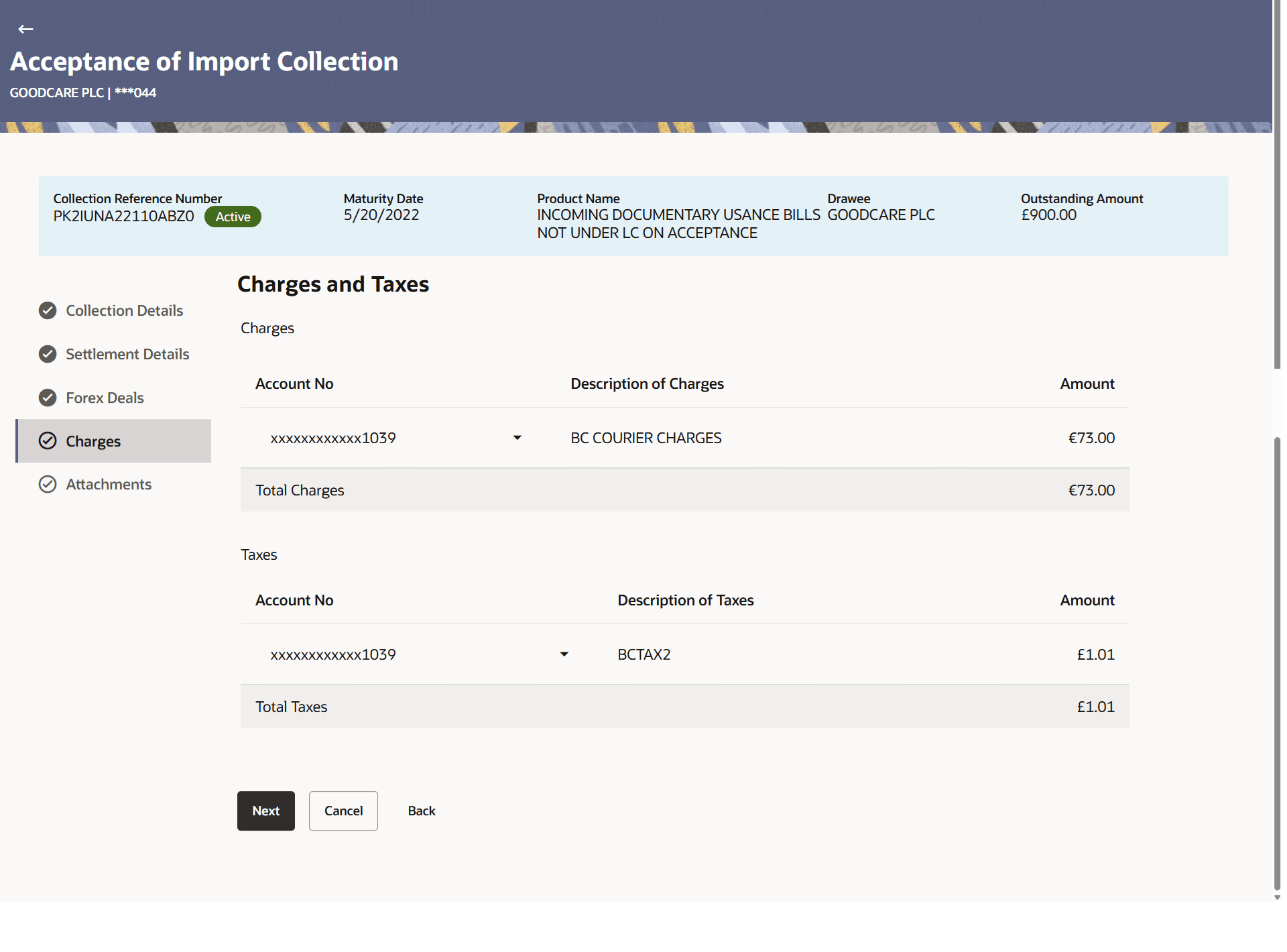Select the Attachments step
The image size is (1287, 952).
[109, 484]
